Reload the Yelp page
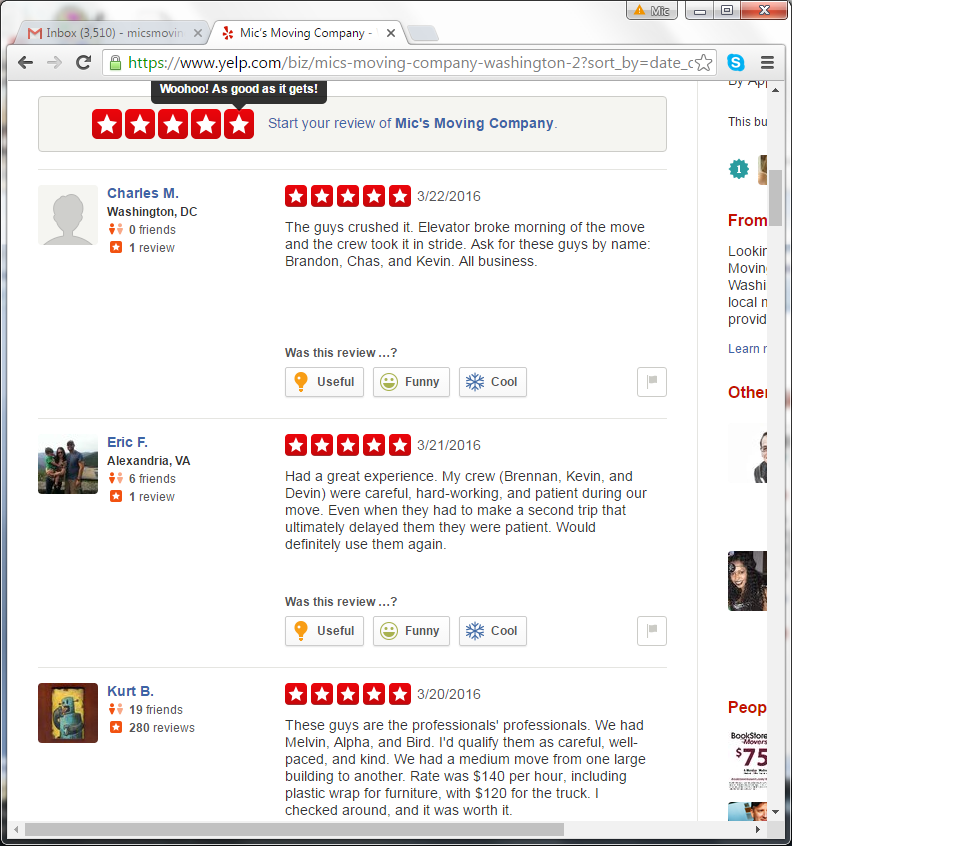The width and height of the screenshot is (960, 846). pos(84,62)
